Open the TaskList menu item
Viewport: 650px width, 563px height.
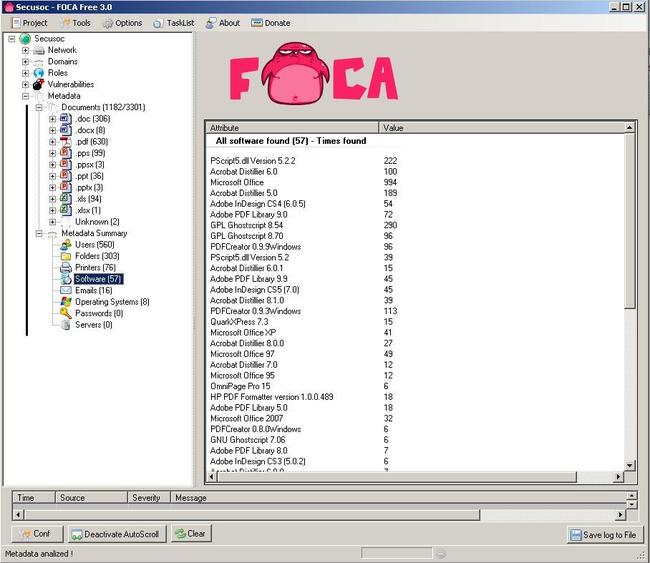(173, 23)
